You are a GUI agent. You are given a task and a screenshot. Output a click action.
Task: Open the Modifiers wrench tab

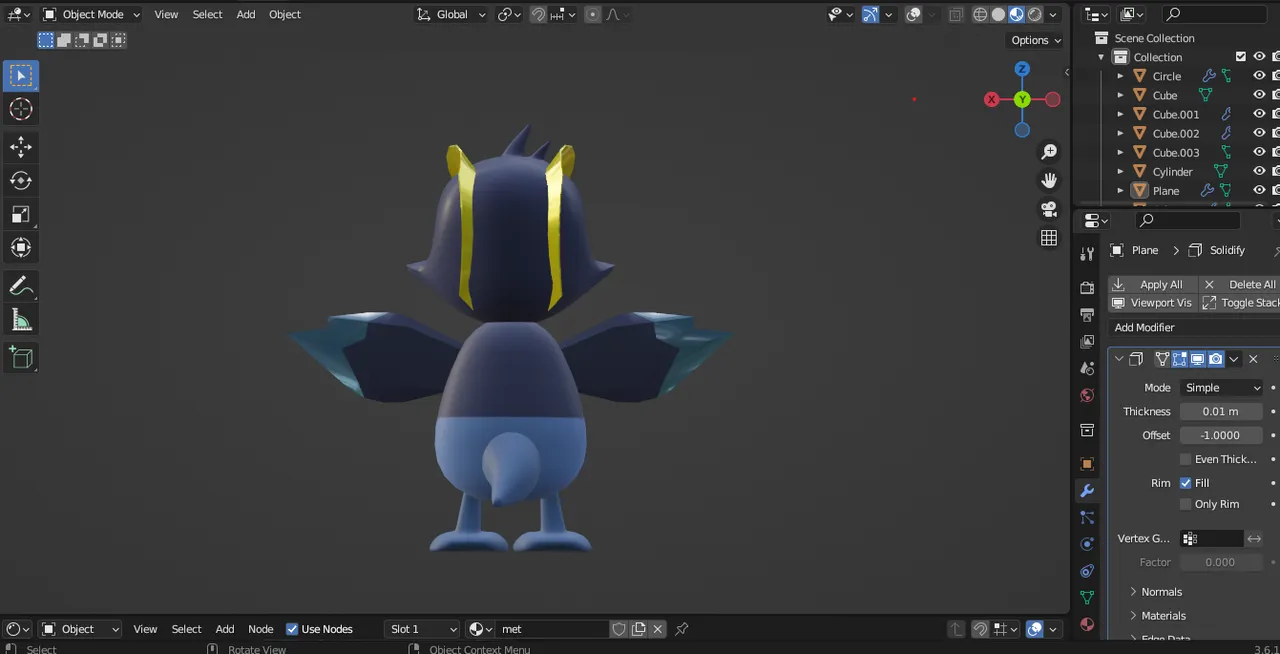pos(1087,491)
